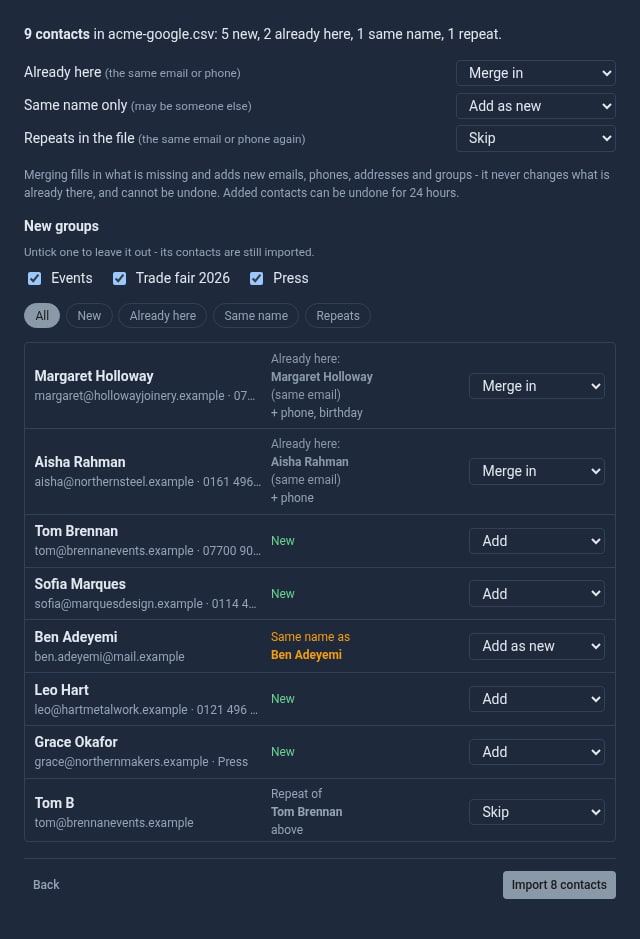Open the Already here action dropdown

pyautogui.click(x=535, y=73)
